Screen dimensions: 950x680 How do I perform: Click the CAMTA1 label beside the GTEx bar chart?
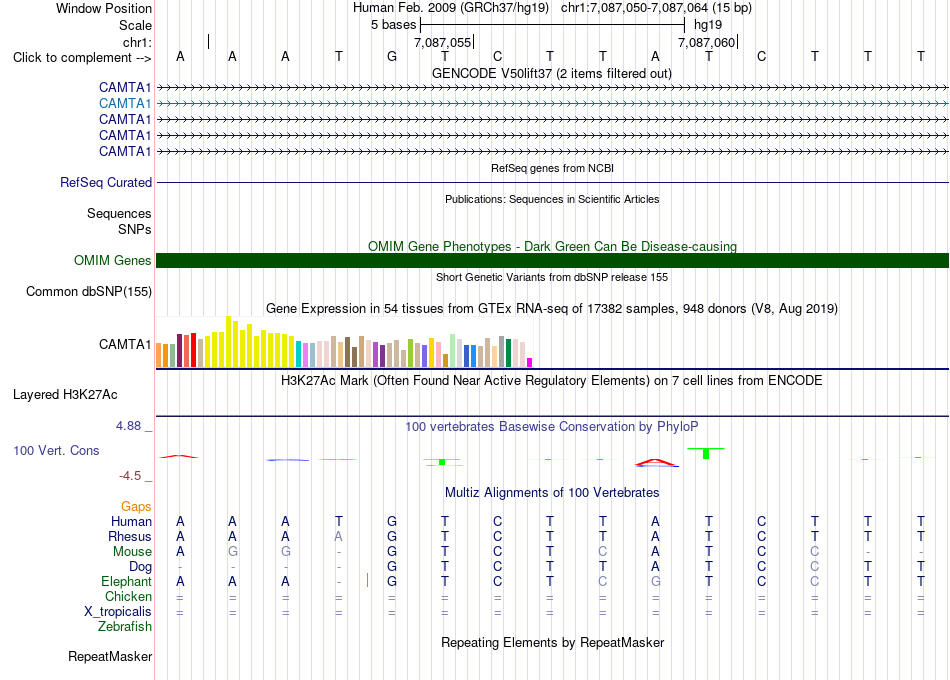(125, 344)
